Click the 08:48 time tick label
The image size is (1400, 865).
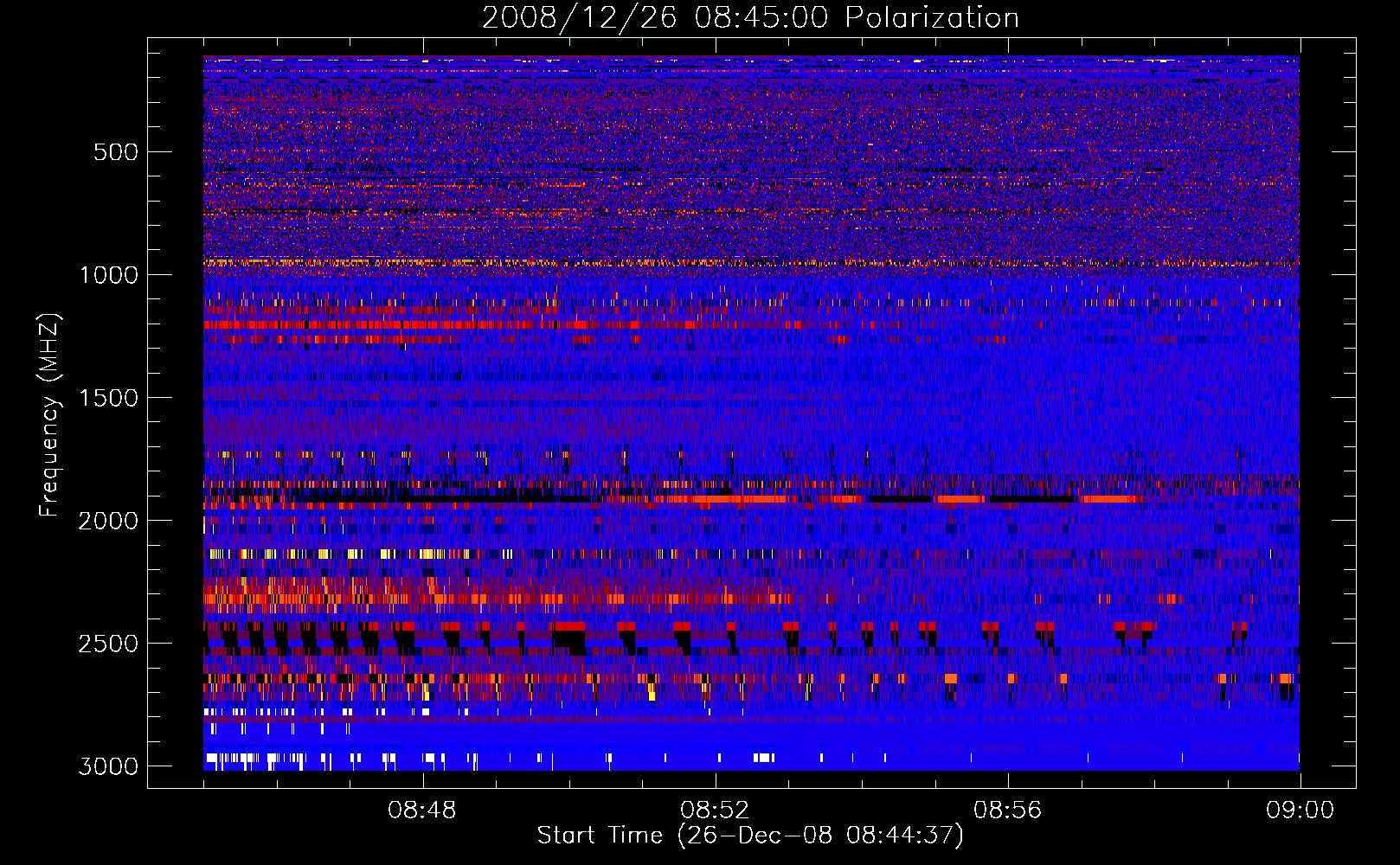pos(422,811)
